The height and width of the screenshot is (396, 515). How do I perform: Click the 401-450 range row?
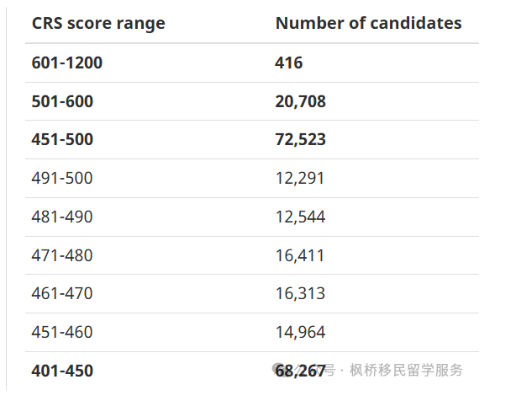pyautogui.click(x=252, y=371)
